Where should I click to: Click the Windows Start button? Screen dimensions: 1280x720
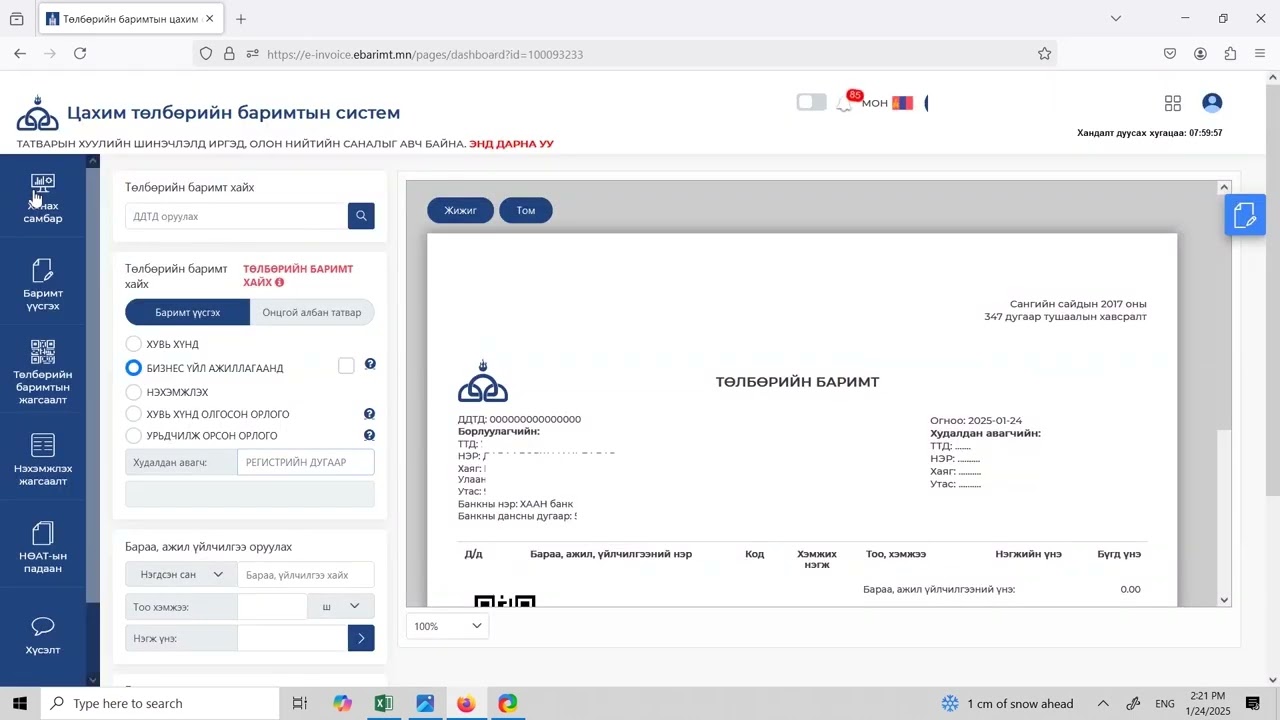(20, 703)
